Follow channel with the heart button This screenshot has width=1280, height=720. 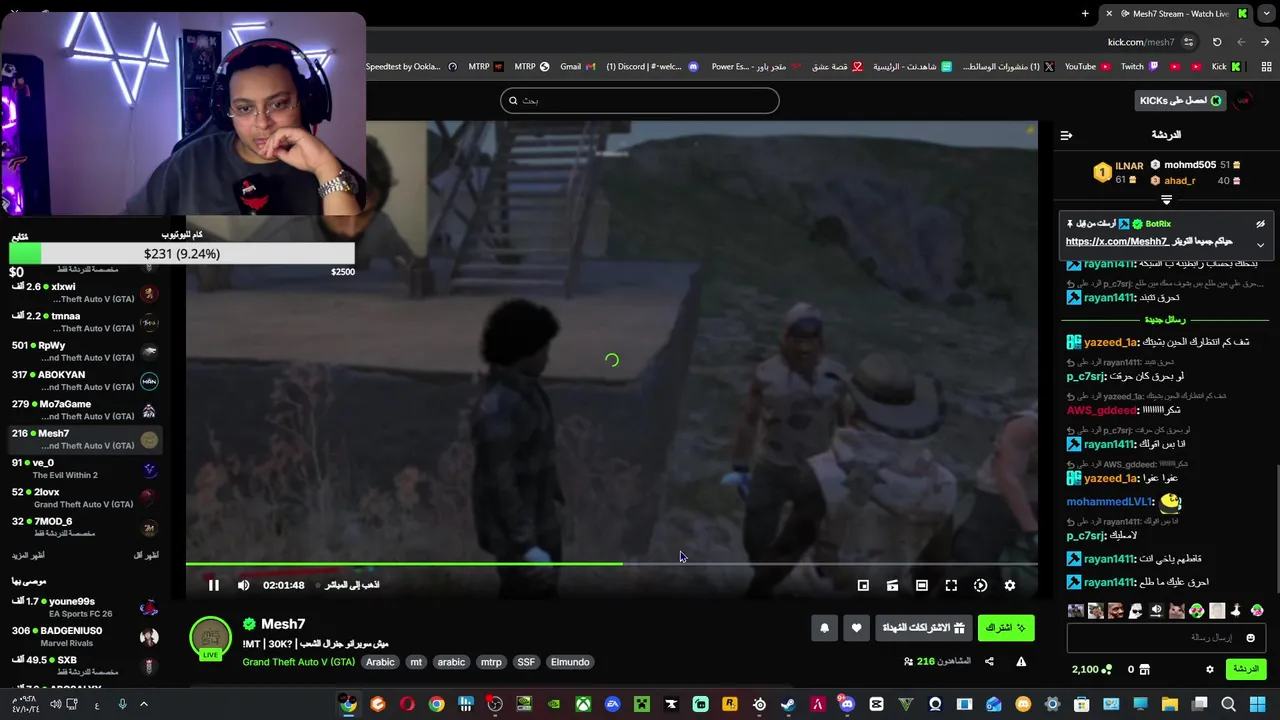point(856,628)
